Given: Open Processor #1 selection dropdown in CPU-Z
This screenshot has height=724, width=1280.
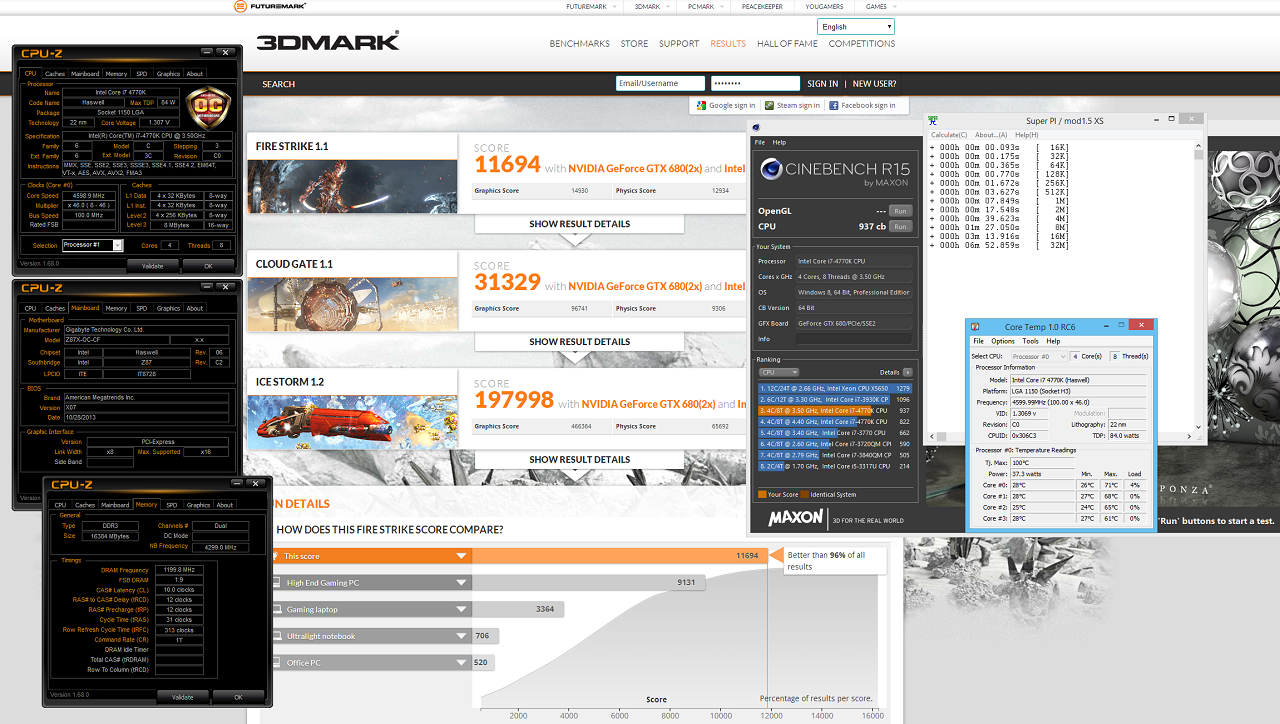Looking at the screenshot, I should pyautogui.click(x=91, y=245).
